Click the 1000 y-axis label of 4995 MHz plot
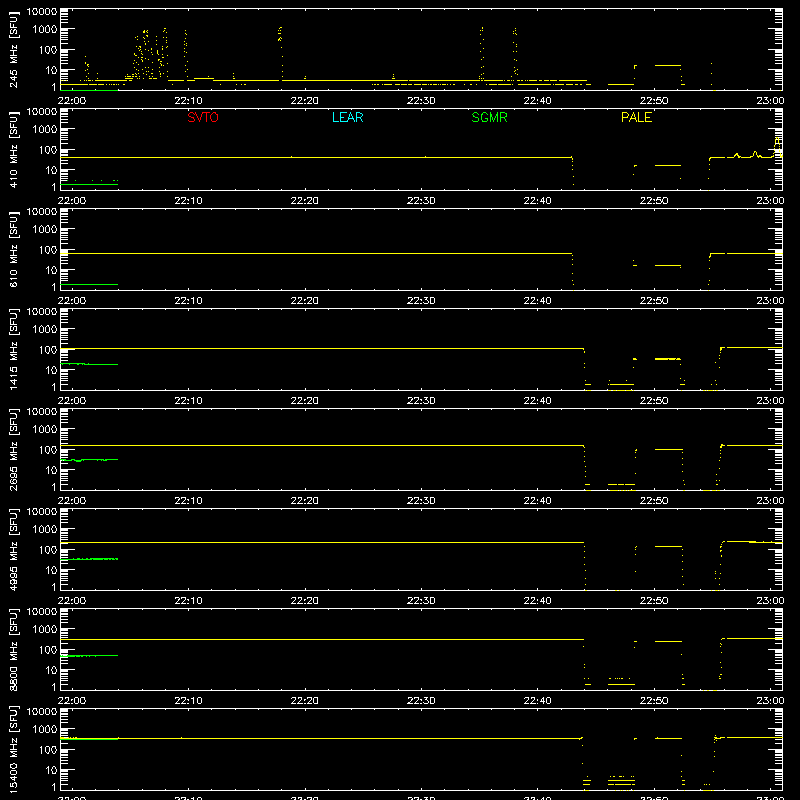The image size is (800, 800). pyautogui.click(x=45, y=530)
